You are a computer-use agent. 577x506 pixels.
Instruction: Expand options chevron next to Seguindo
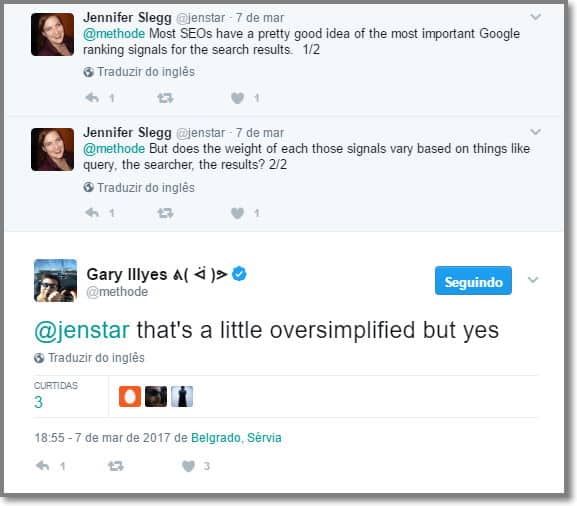[533, 280]
